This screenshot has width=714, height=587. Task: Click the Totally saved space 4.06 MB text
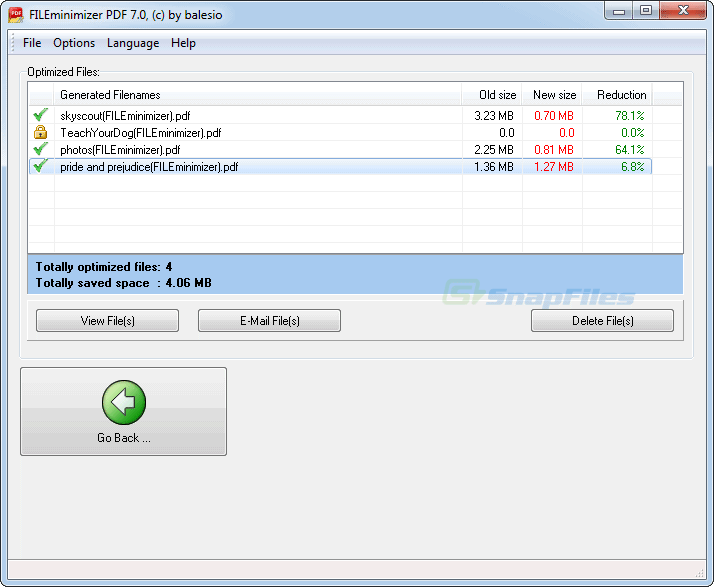pyautogui.click(x=123, y=283)
